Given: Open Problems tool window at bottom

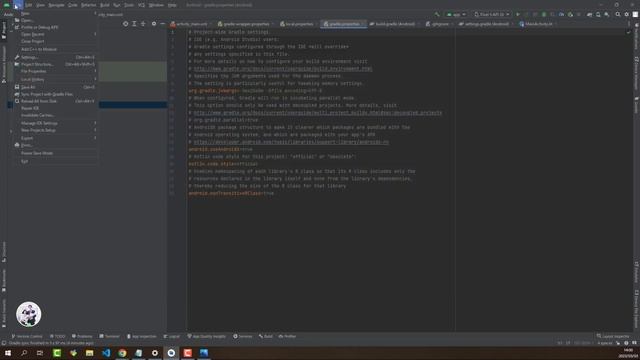Looking at the screenshot, I should pyautogui.click(x=82, y=336).
